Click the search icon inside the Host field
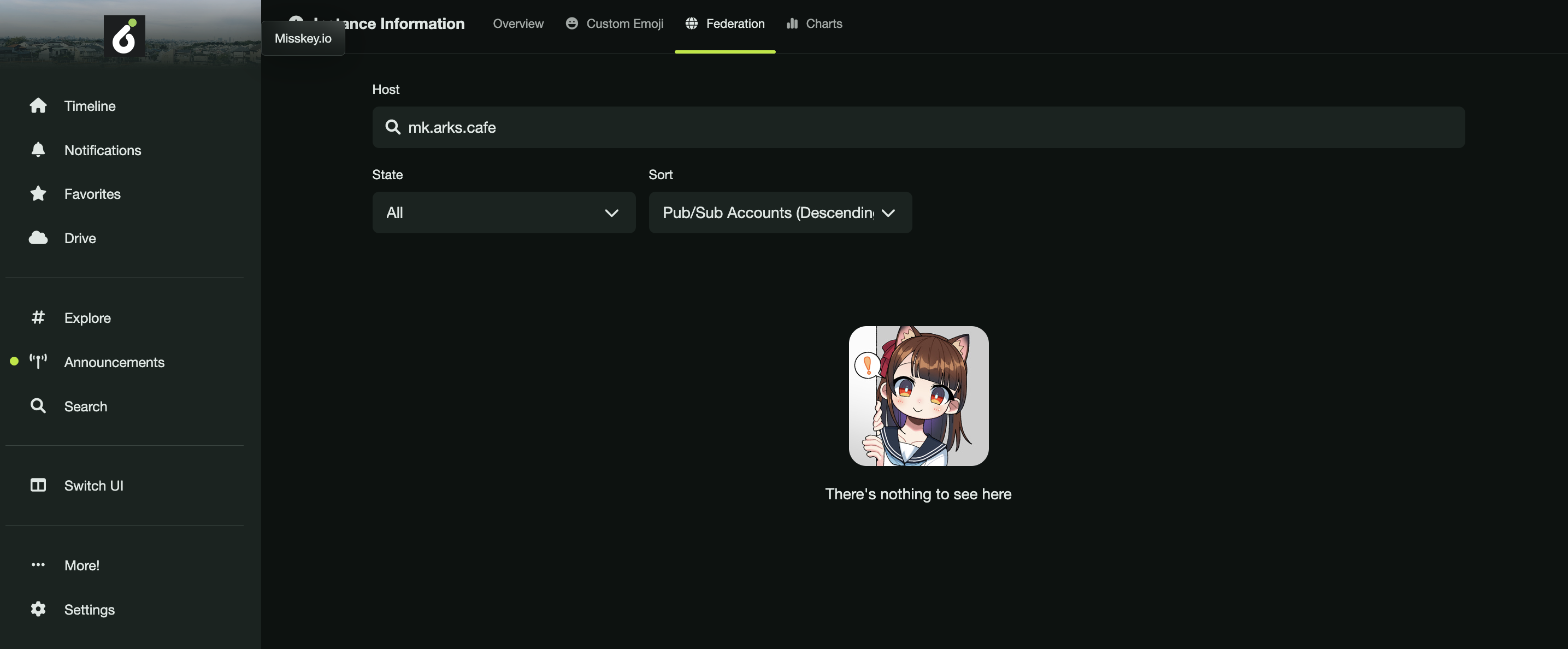1568x649 pixels. coord(393,127)
